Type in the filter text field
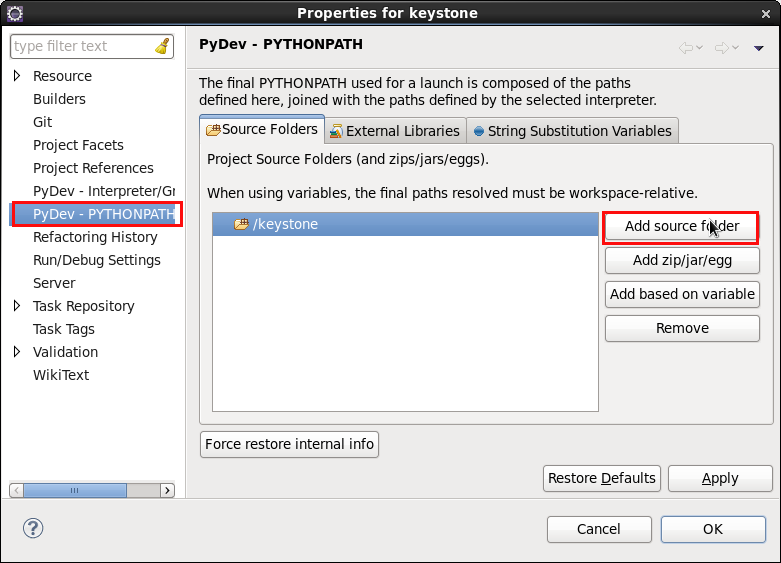This screenshot has width=781, height=563. point(80,46)
